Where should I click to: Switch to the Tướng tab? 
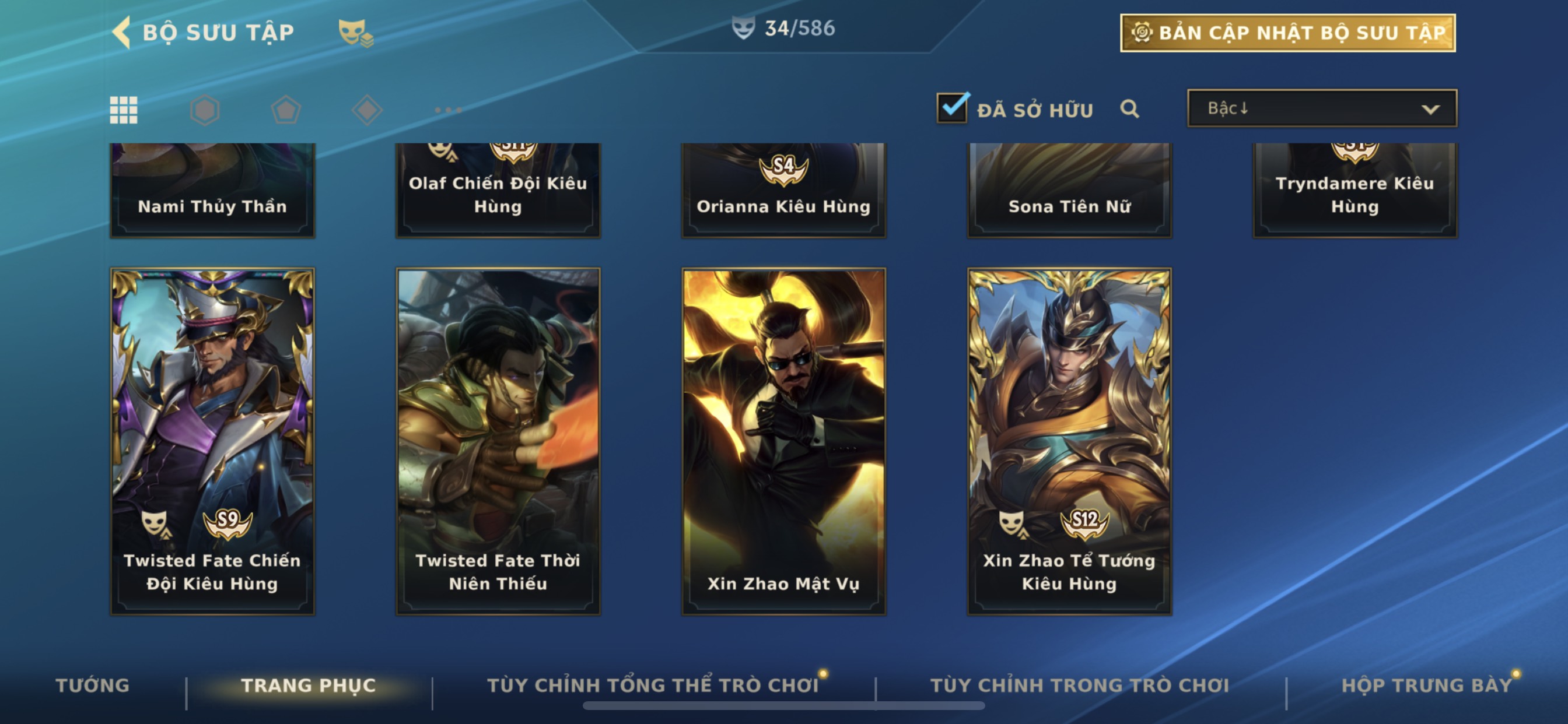[93, 685]
